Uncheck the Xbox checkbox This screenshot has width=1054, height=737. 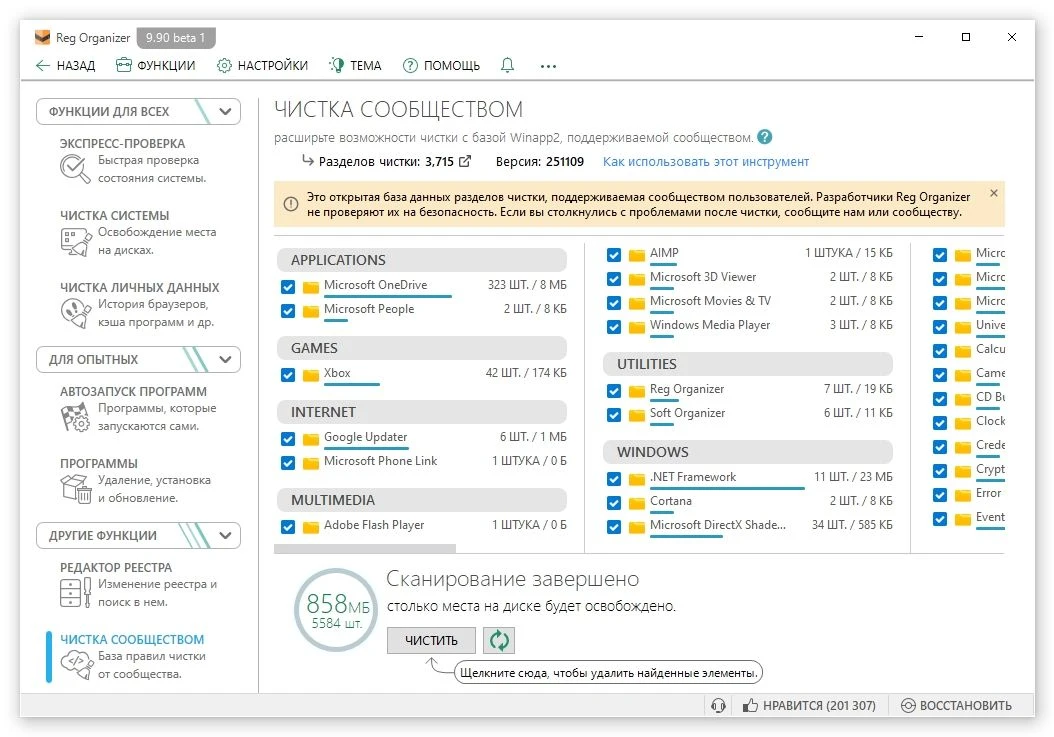coord(288,375)
